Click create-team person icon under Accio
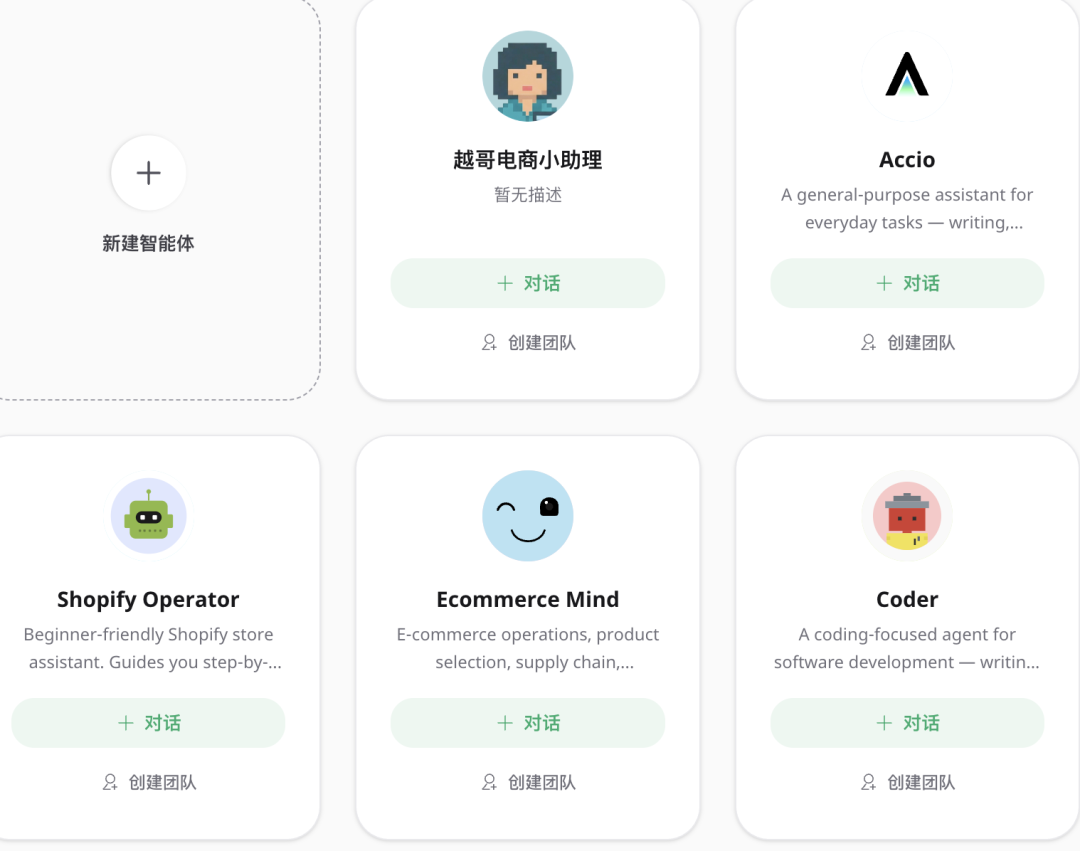Screen dimensions: 1080x851 point(869,342)
